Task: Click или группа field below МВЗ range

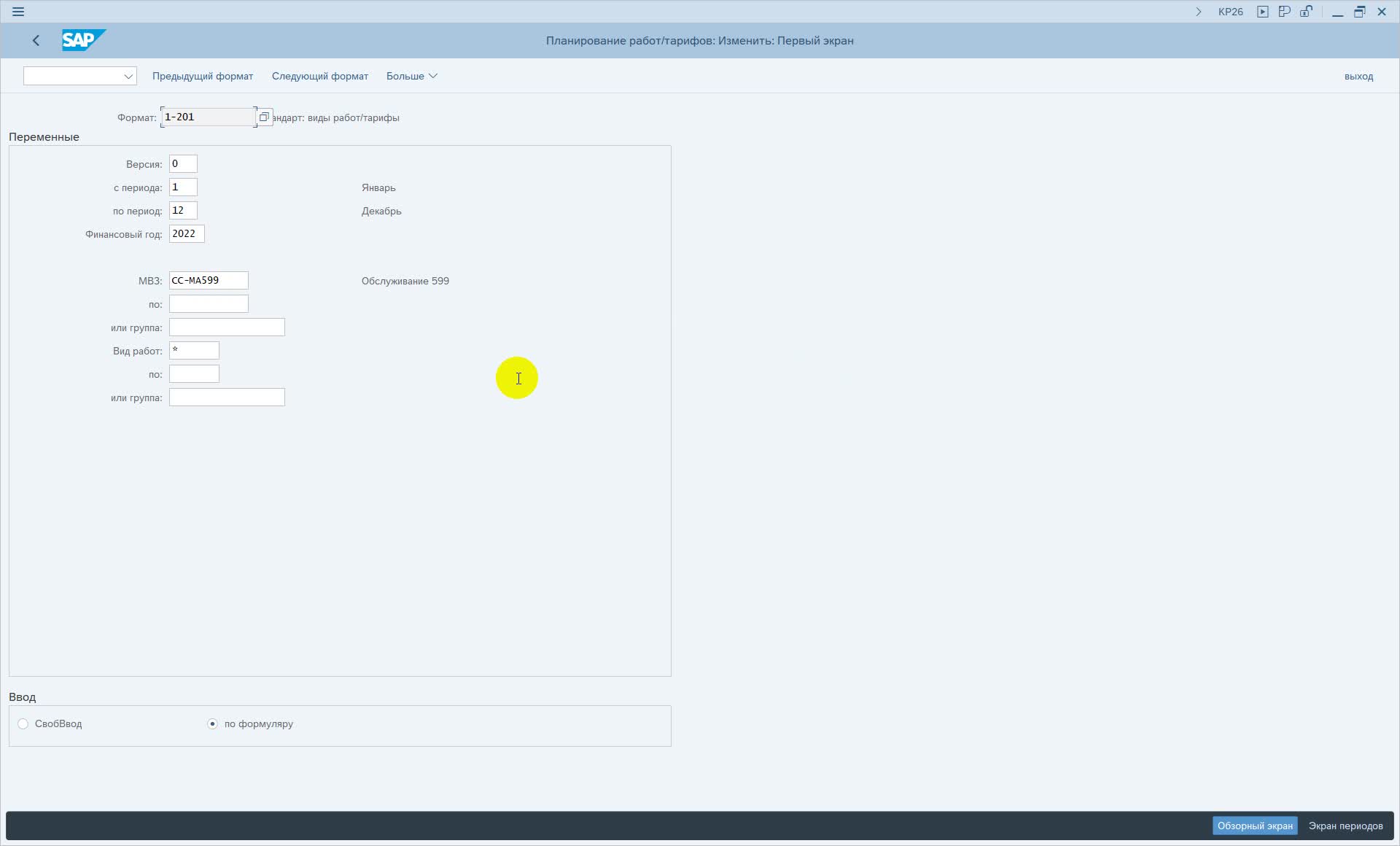Action: click(227, 327)
